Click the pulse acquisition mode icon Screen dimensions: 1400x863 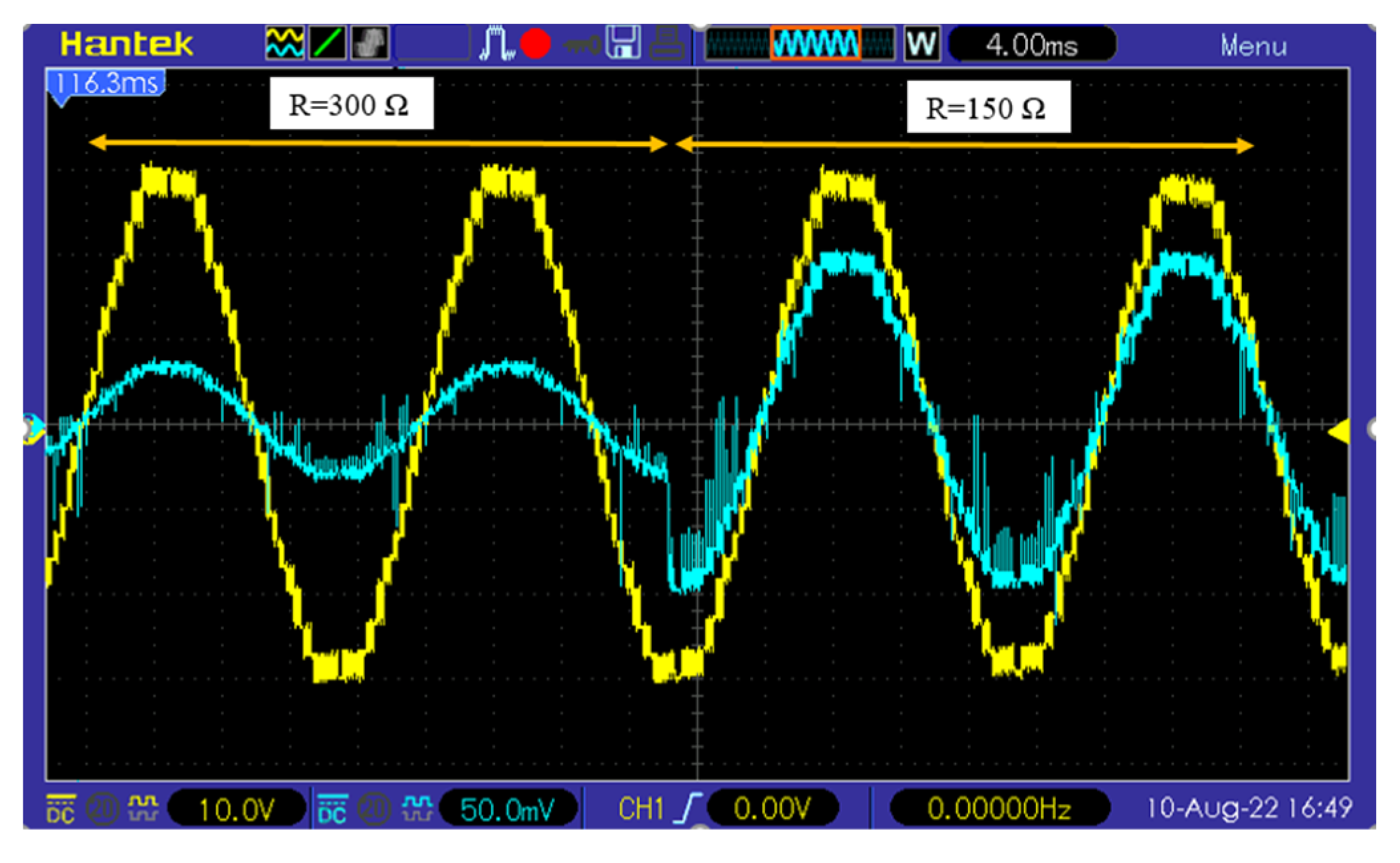[496, 44]
